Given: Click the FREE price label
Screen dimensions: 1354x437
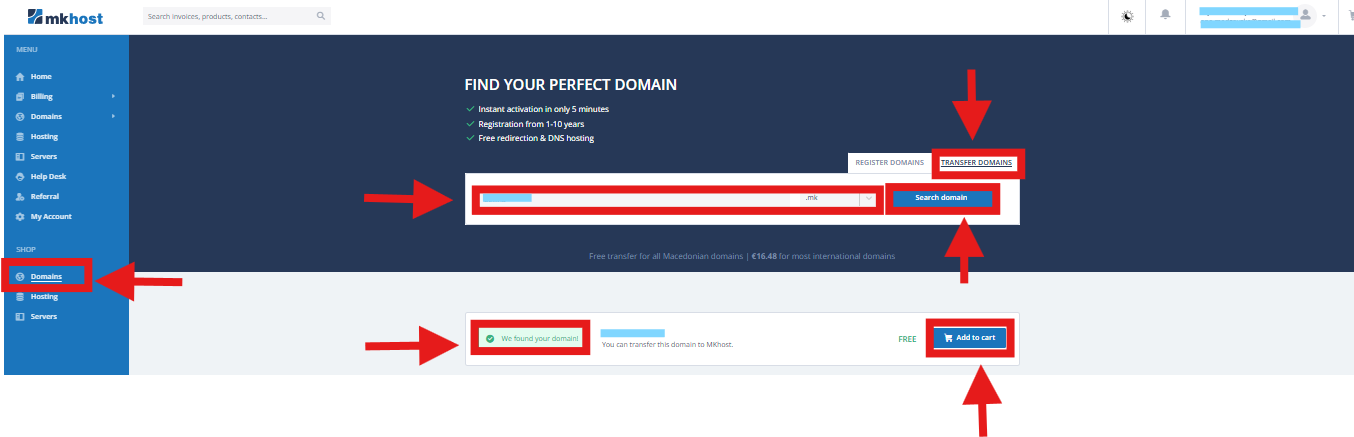Looking at the screenshot, I should pos(907,339).
